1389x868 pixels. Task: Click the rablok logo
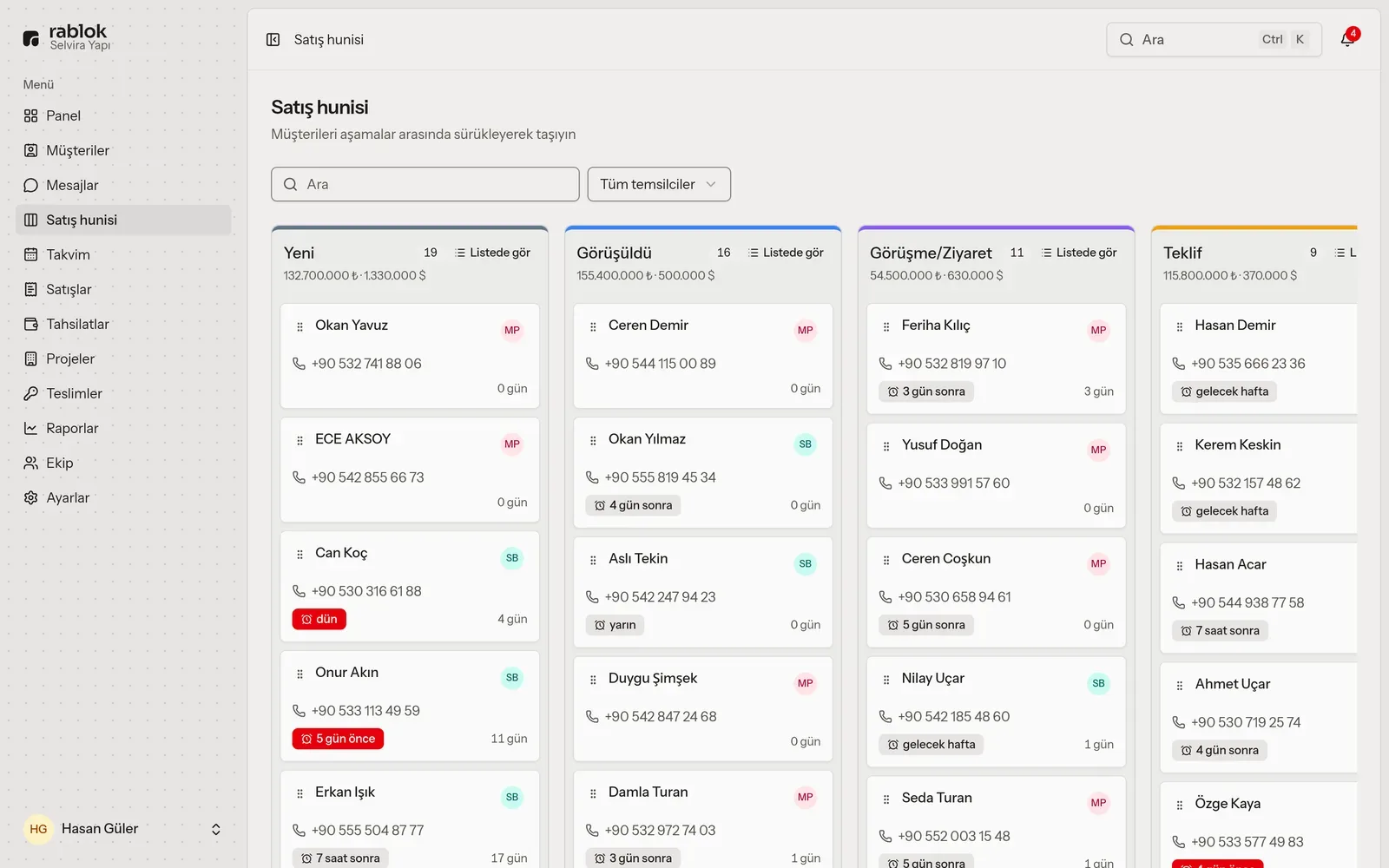66,37
